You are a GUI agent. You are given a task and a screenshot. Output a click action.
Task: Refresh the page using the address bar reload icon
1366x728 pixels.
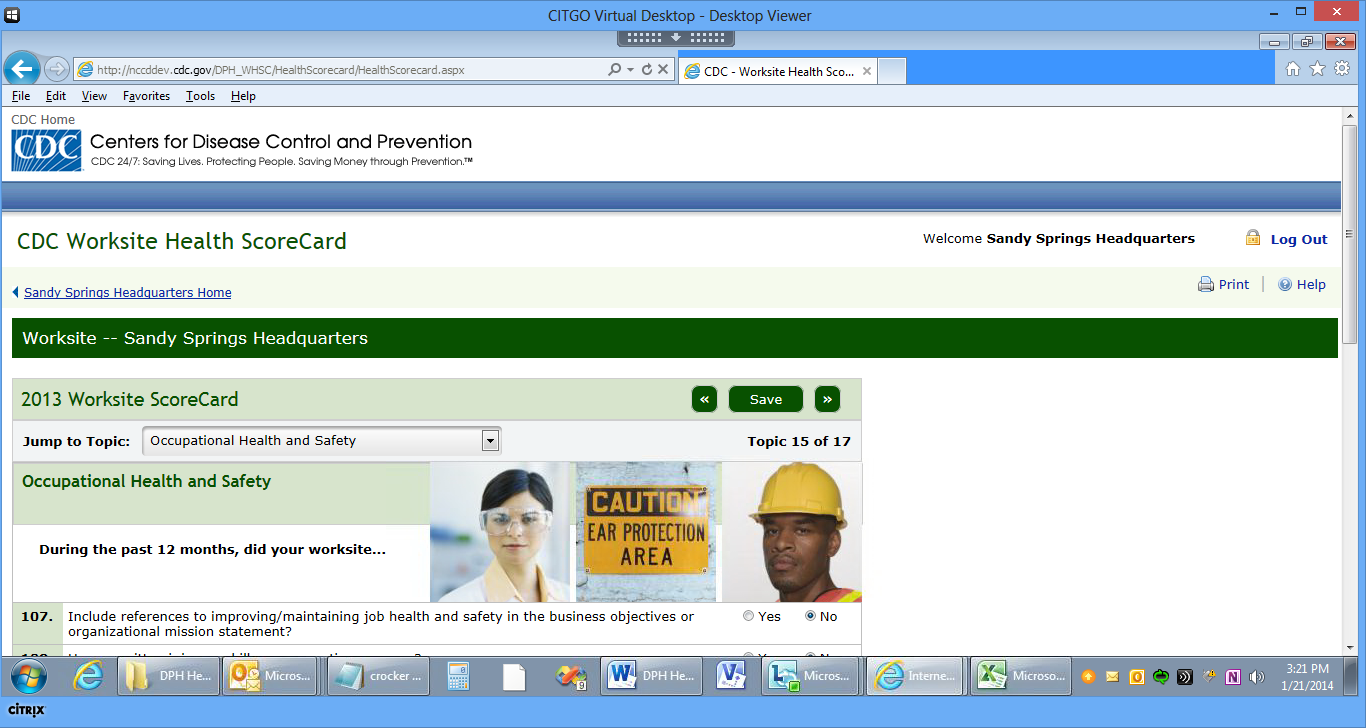pyautogui.click(x=646, y=70)
